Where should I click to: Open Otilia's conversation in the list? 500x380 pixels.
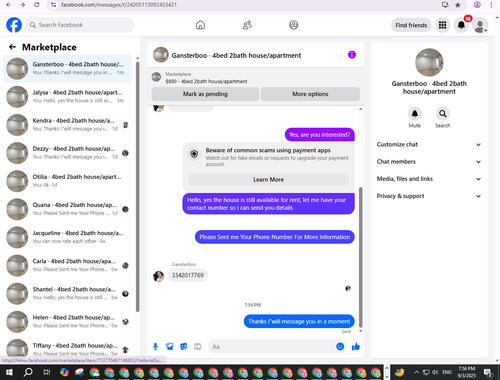[x=68, y=181]
